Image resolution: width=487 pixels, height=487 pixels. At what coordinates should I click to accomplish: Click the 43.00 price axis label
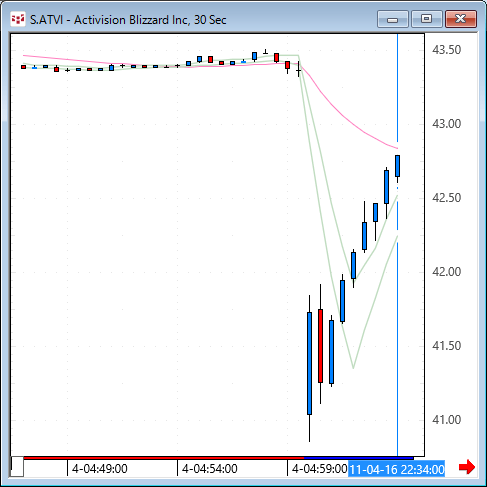click(447, 124)
